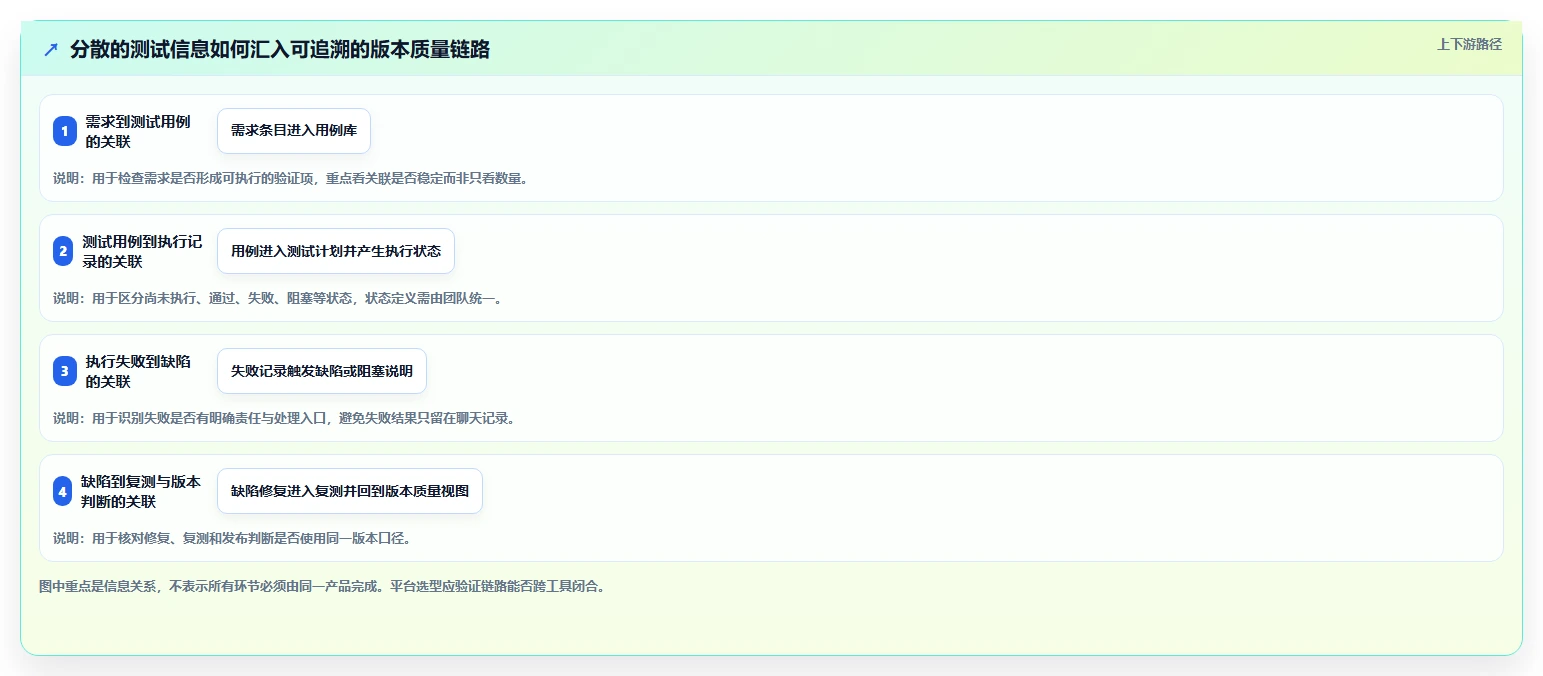Click the 上下游路径 label
The width and height of the screenshot is (1543, 676).
tap(1469, 44)
